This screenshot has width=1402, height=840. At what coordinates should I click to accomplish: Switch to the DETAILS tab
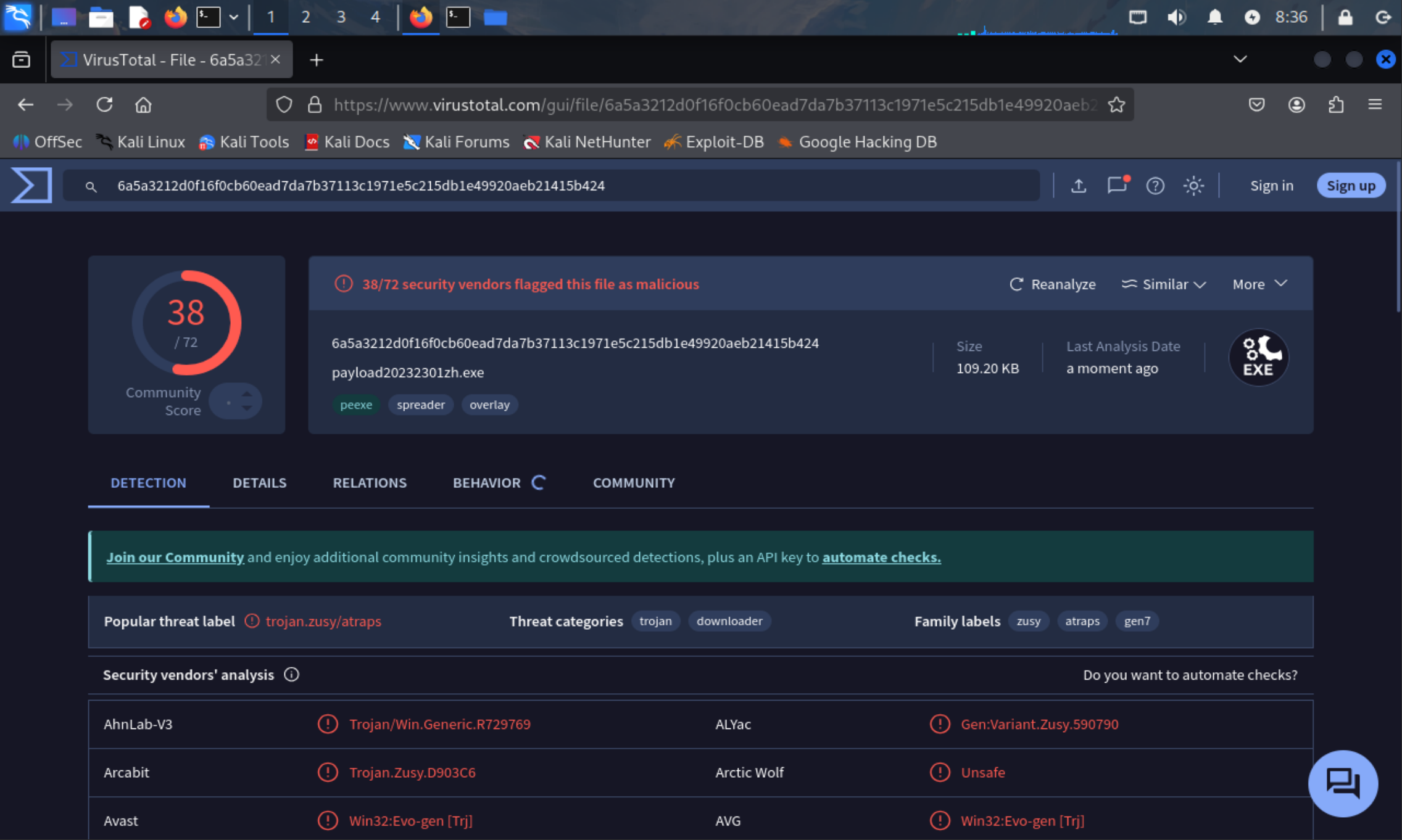click(259, 483)
